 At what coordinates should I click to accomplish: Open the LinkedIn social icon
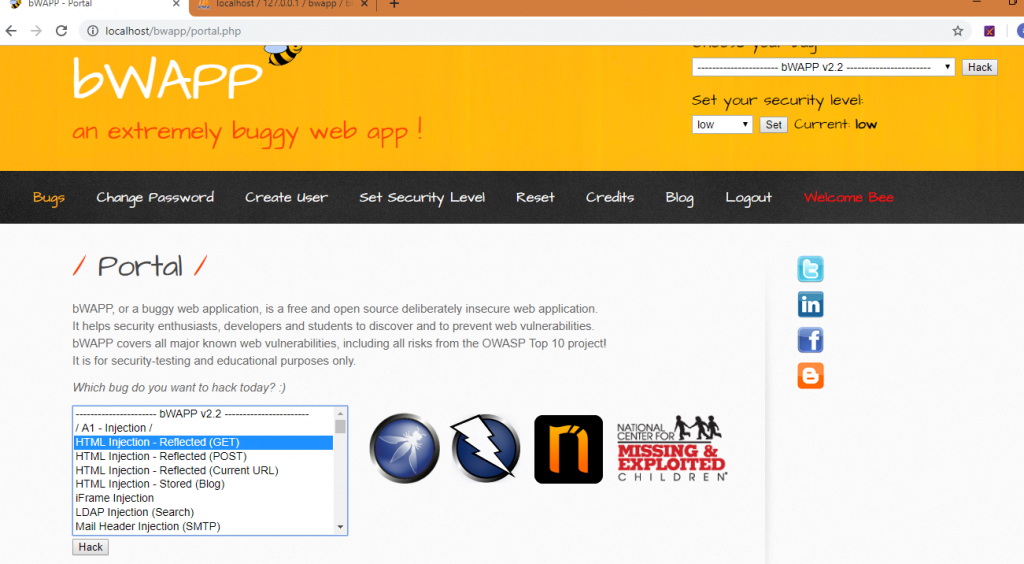click(x=810, y=305)
